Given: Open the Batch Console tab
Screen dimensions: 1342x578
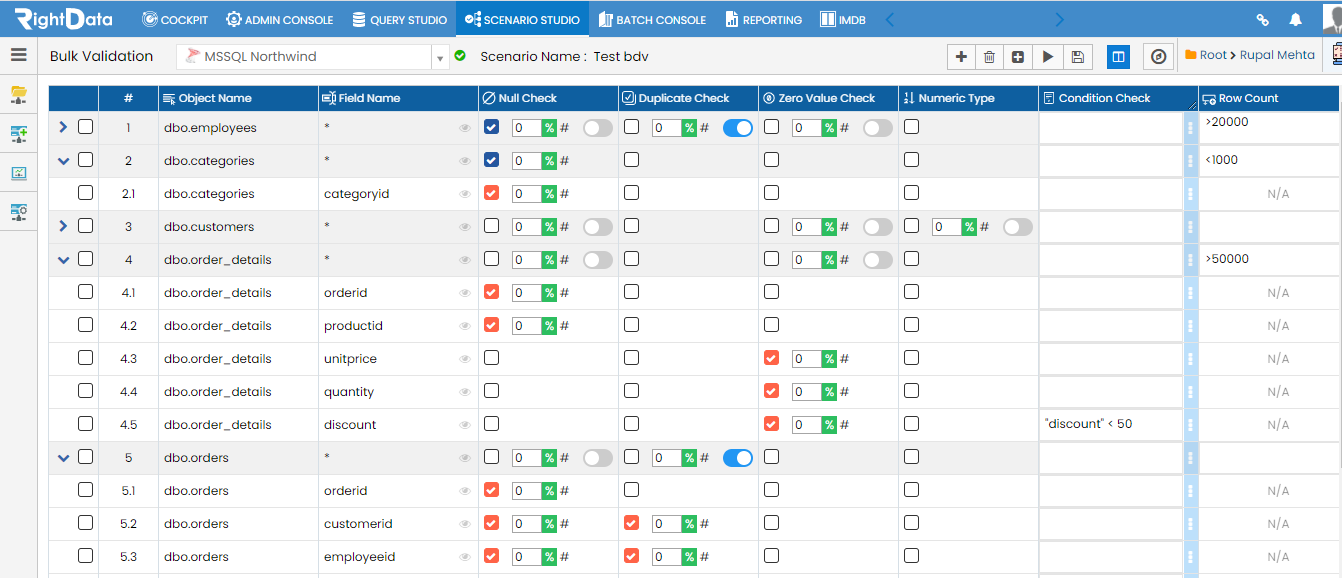Looking at the screenshot, I should point(652,19).
